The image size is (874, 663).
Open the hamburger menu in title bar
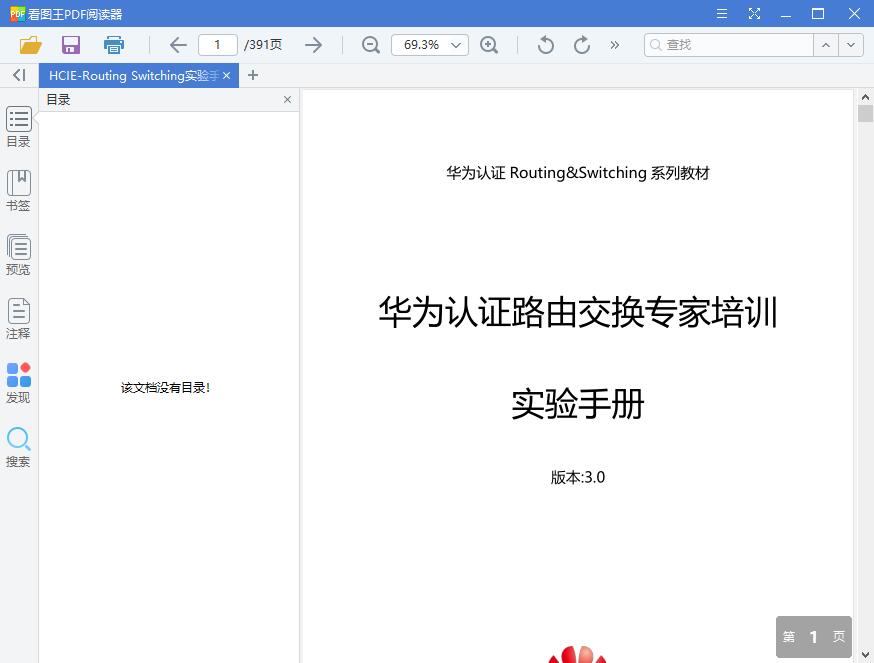[722, 14]
